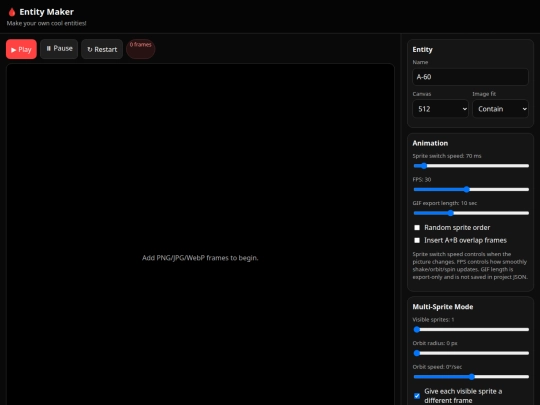Click the Multi-Sprite Mode section heading
This screenshot has width=540, height=405.
443,307
